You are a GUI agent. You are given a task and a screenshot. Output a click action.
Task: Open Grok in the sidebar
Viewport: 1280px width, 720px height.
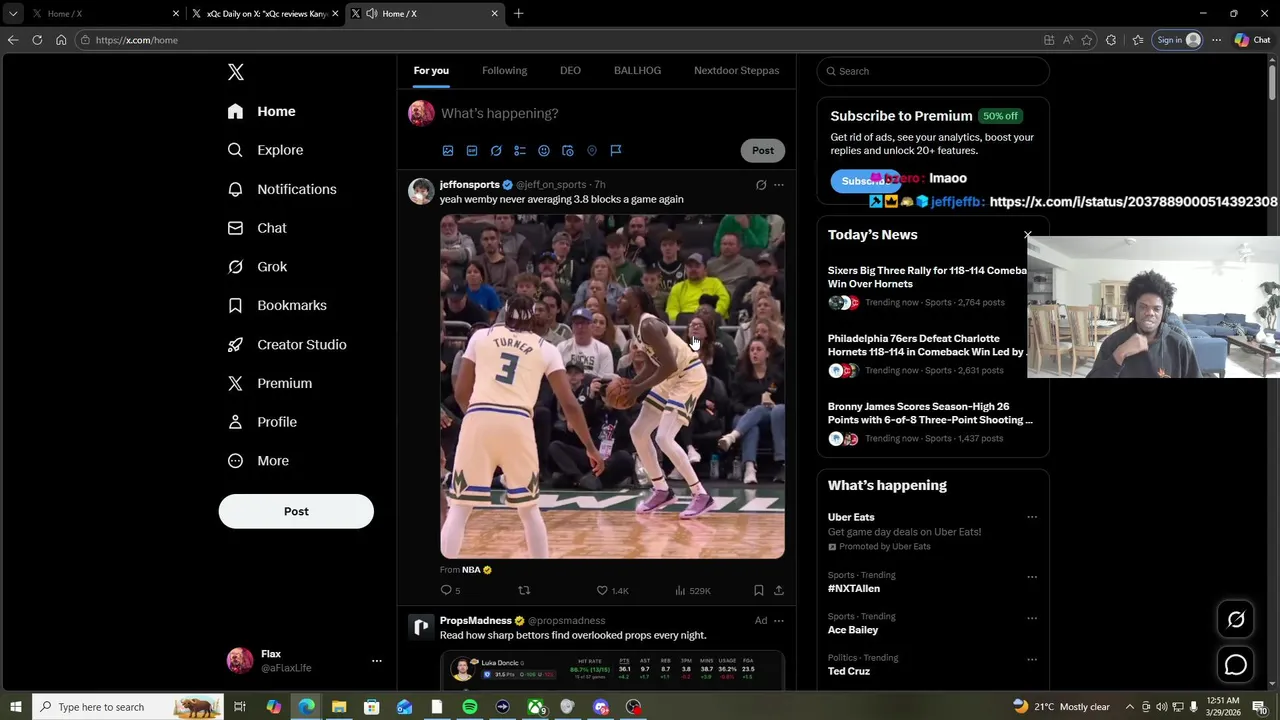258,267
